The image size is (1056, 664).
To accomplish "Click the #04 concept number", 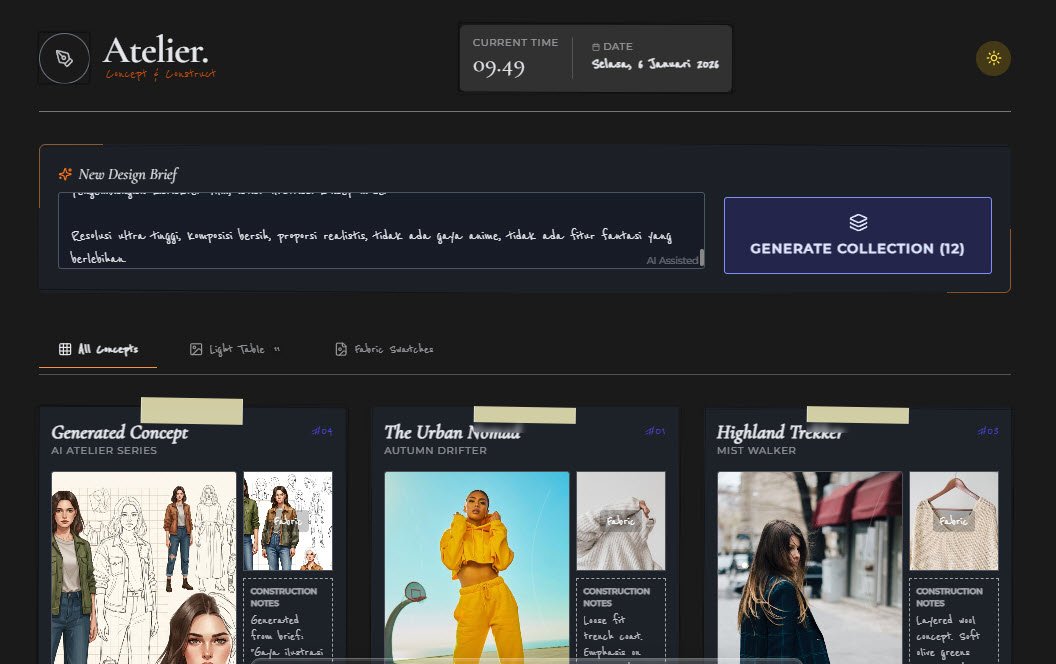I will (322, 431).
